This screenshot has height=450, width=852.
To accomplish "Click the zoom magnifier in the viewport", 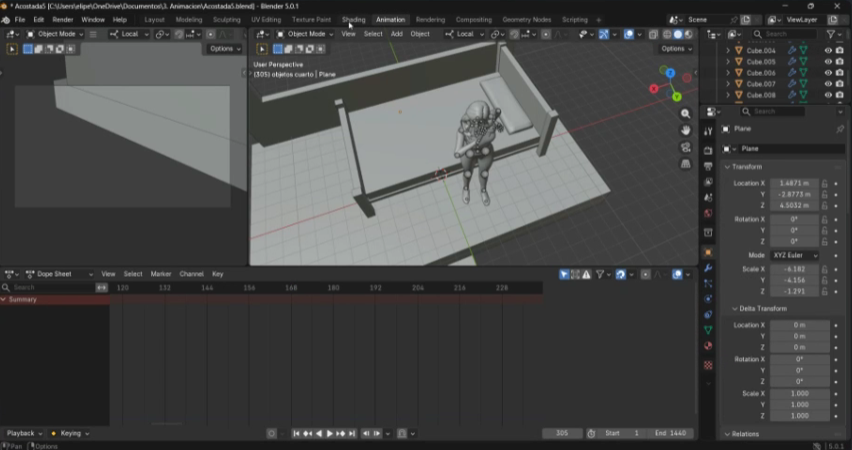I will 686,114.
